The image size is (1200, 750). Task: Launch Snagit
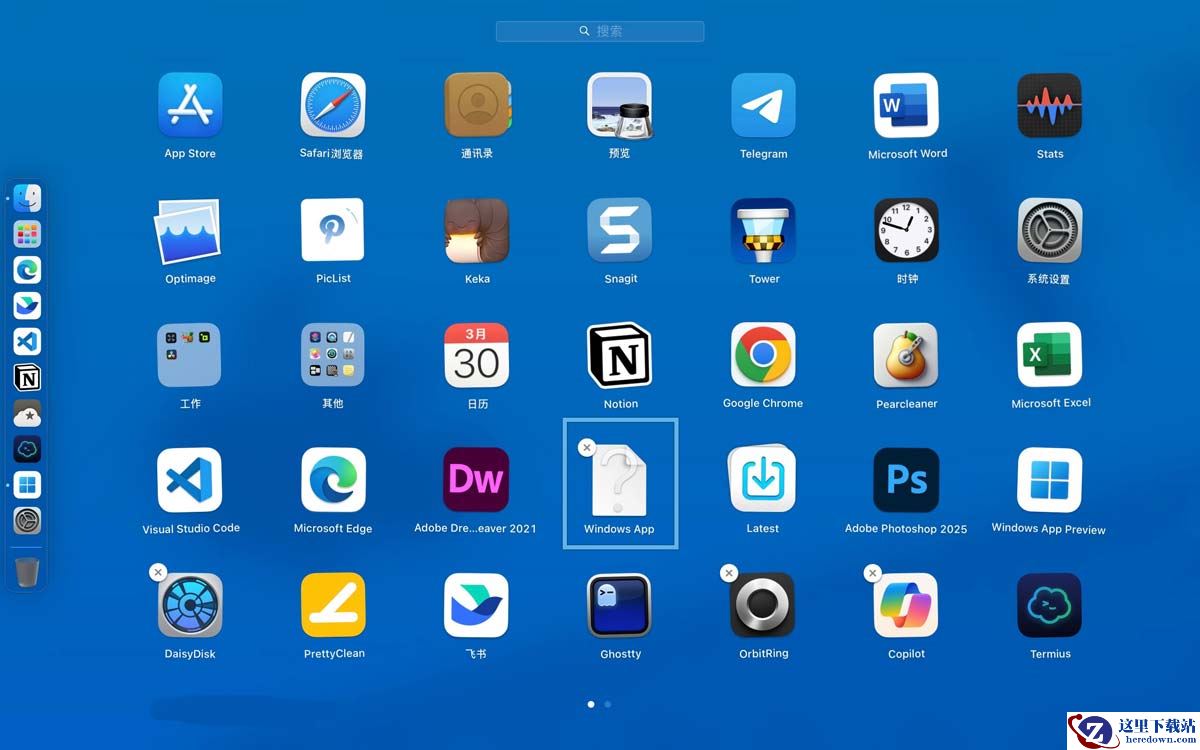tap(620, 230)
